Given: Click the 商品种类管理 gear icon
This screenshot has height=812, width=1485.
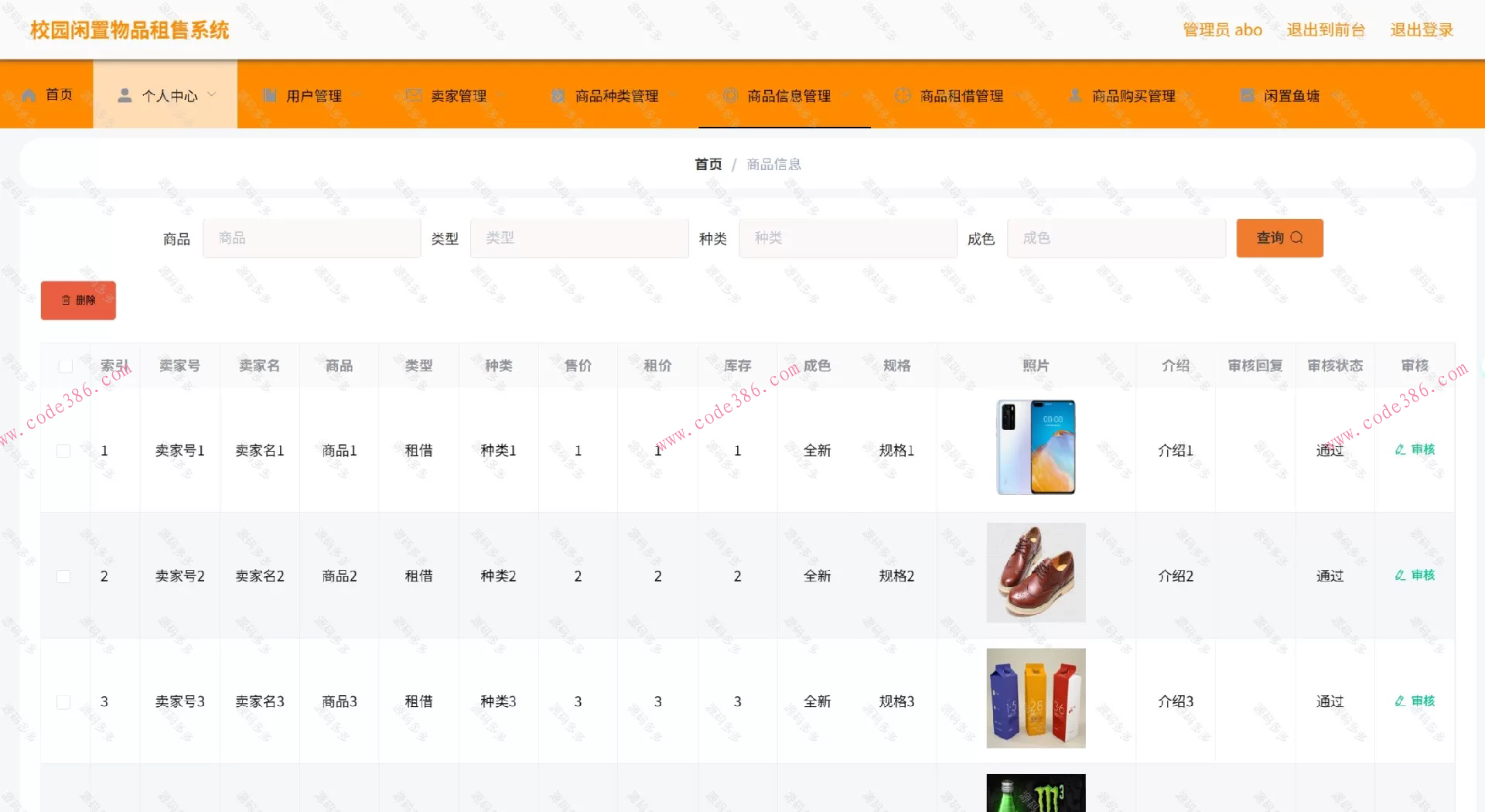Looking at the screenshot, I should click(x=558, y=94).
